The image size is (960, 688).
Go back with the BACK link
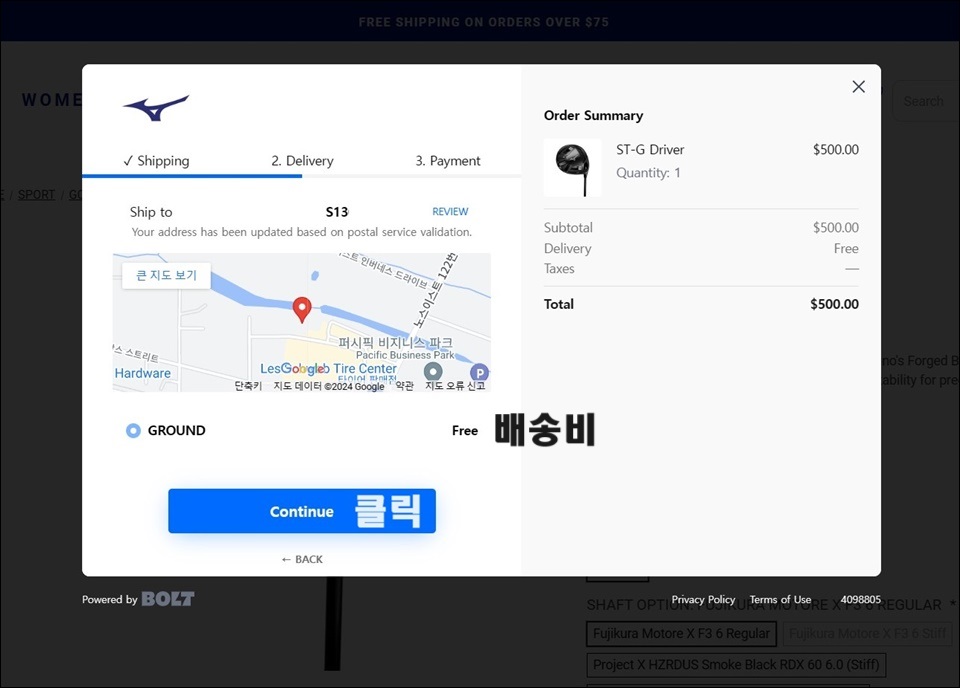click(302, 559)
